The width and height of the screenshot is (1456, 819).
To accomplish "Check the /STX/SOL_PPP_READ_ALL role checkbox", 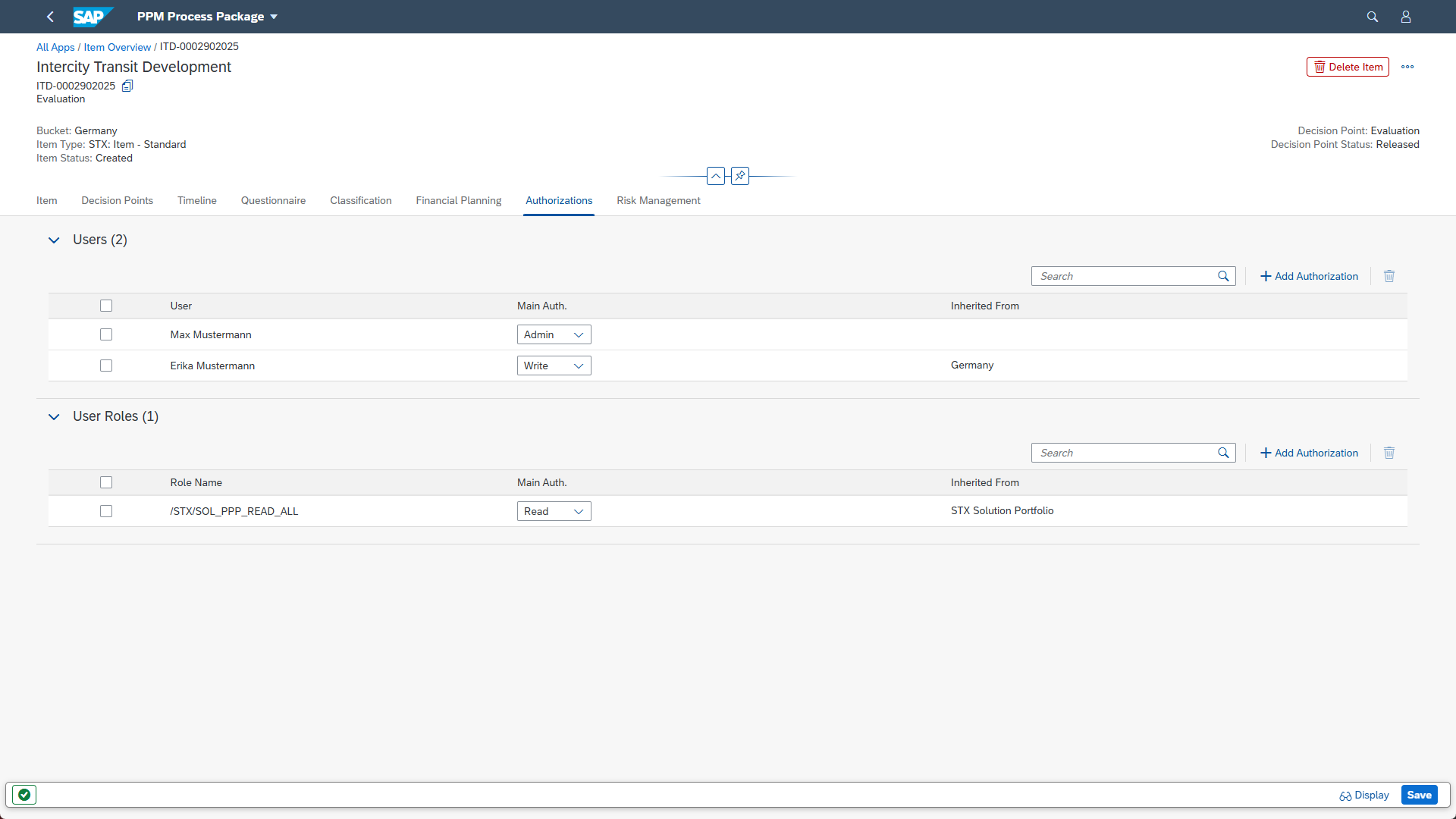I will click(x=106, y=511).
